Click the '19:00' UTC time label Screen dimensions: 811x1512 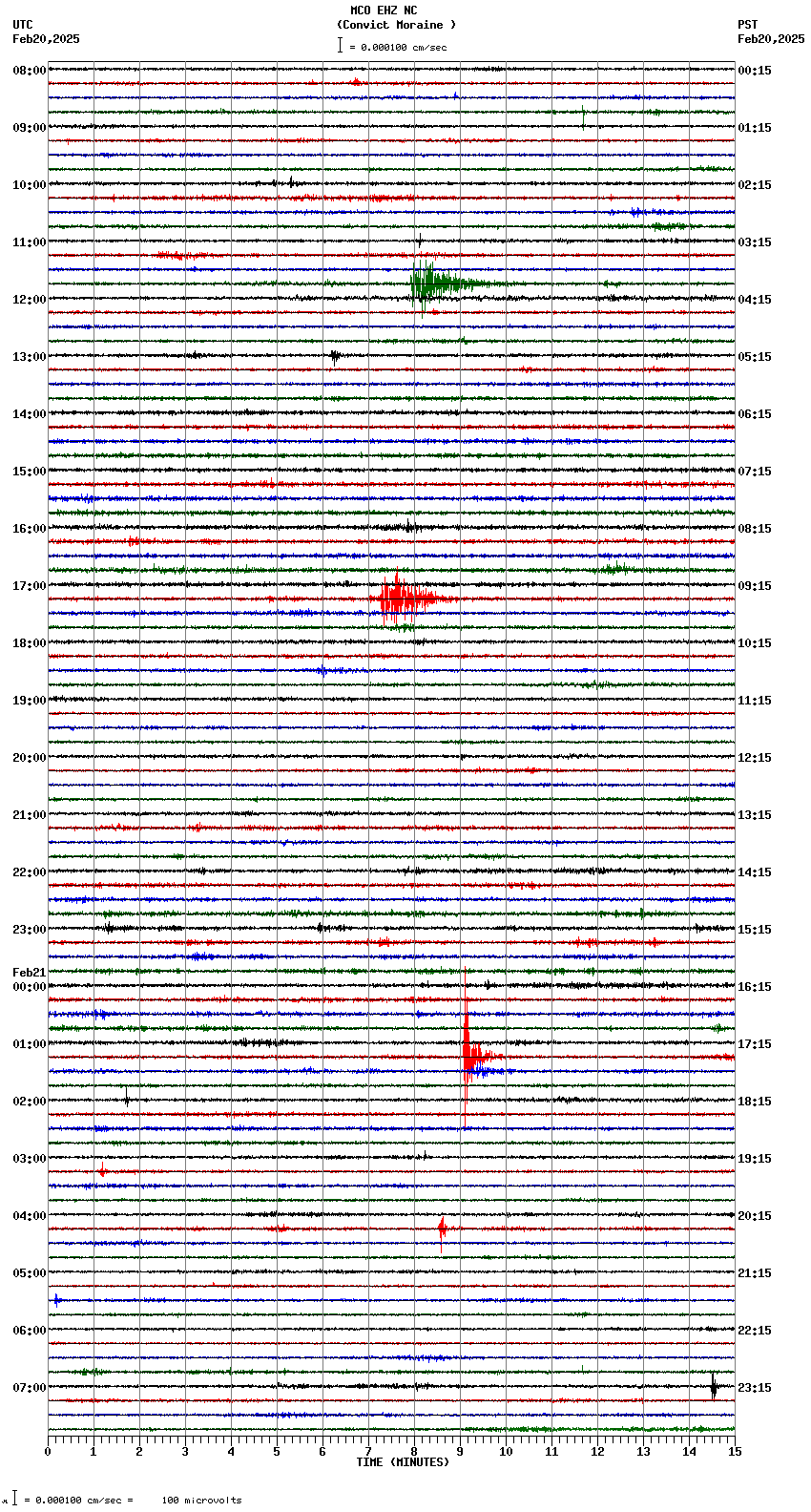click(29, 701)
